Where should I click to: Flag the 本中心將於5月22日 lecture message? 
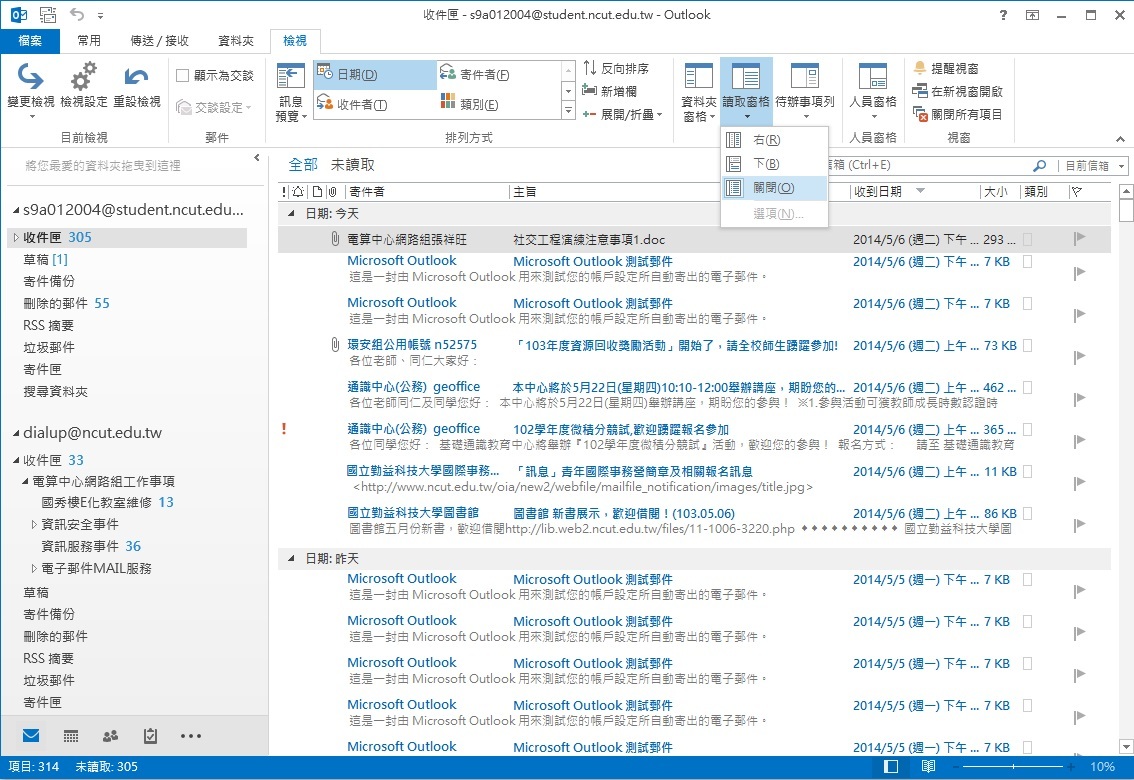[x=1080, y=398]
